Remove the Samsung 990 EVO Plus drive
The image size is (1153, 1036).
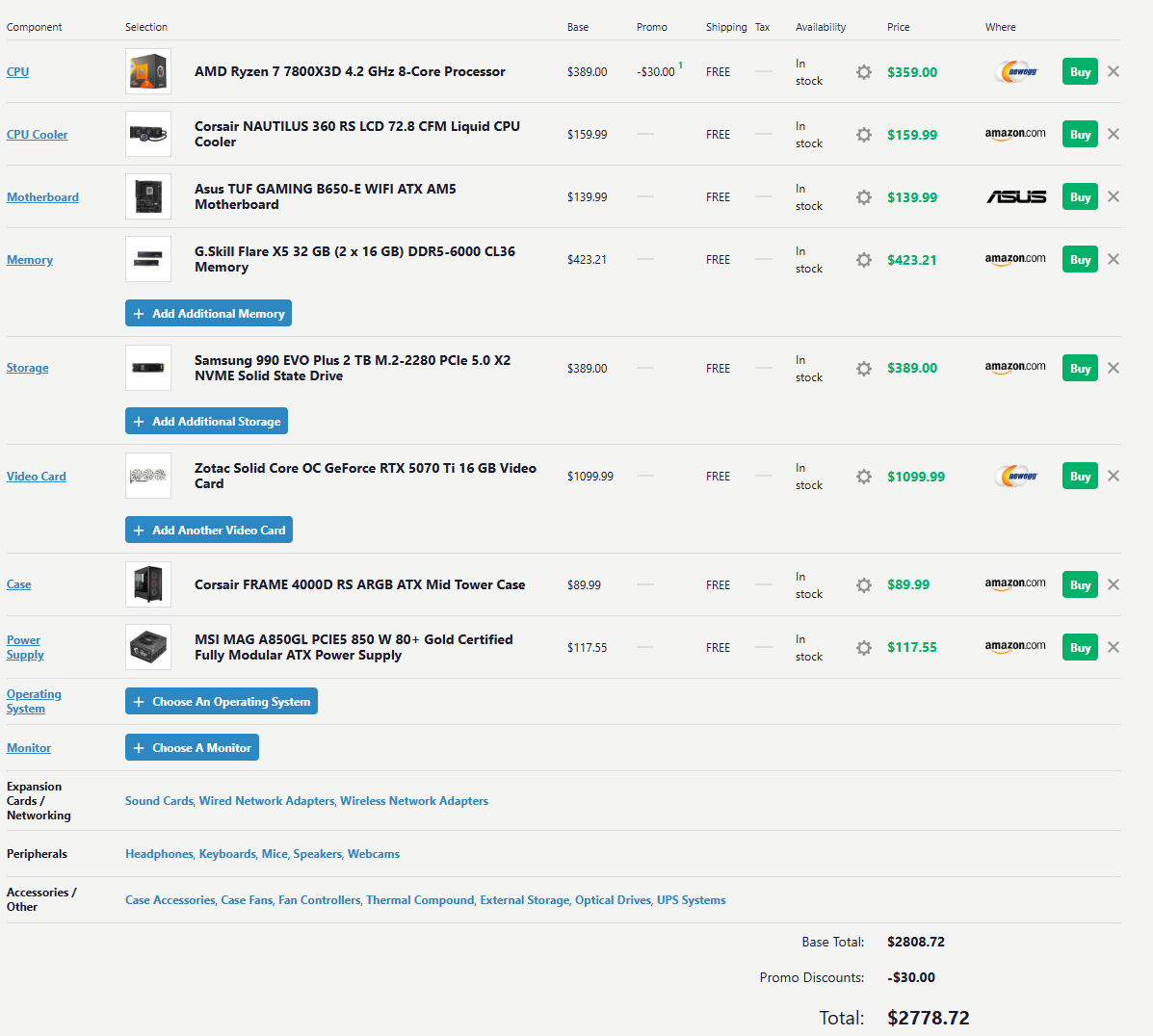[1114, 368]
